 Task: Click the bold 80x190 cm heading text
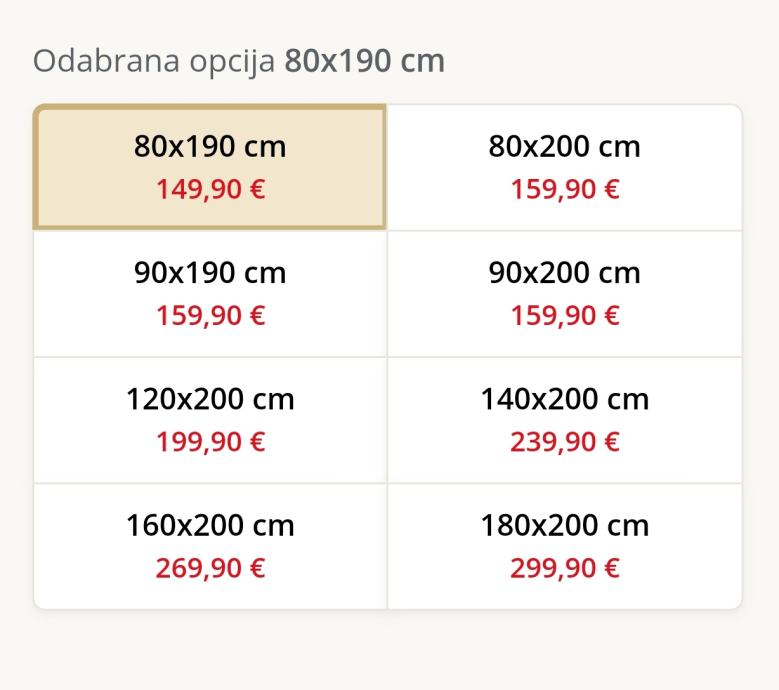coord(364,61)
